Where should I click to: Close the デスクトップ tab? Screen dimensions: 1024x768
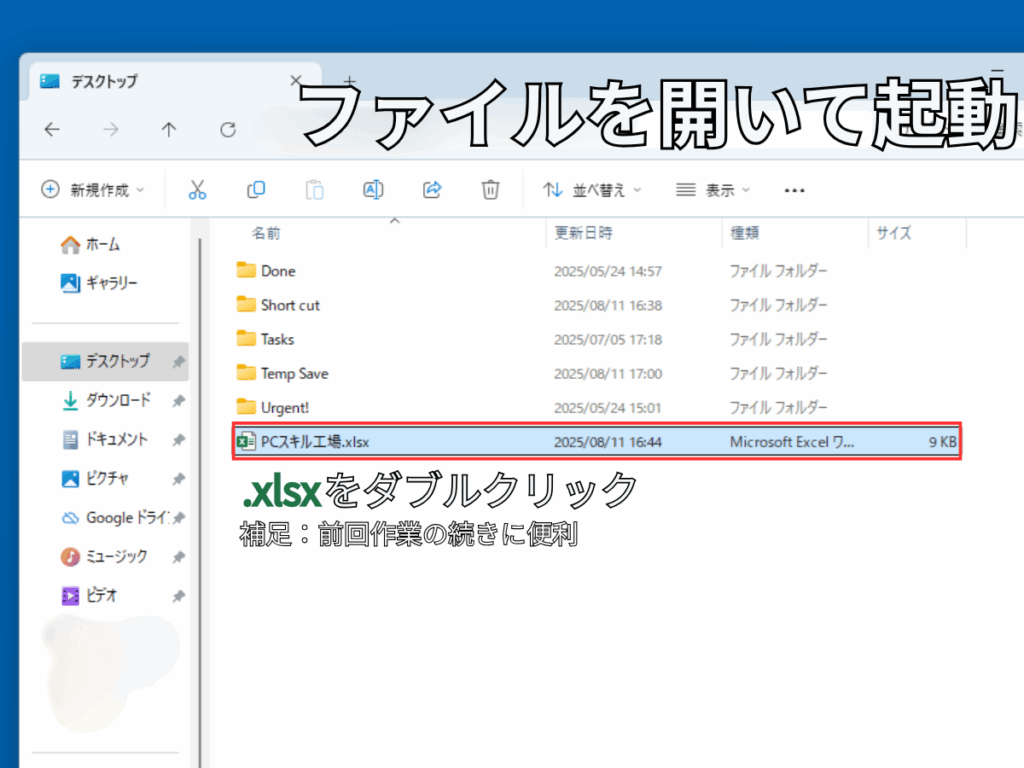click(296, 80)
